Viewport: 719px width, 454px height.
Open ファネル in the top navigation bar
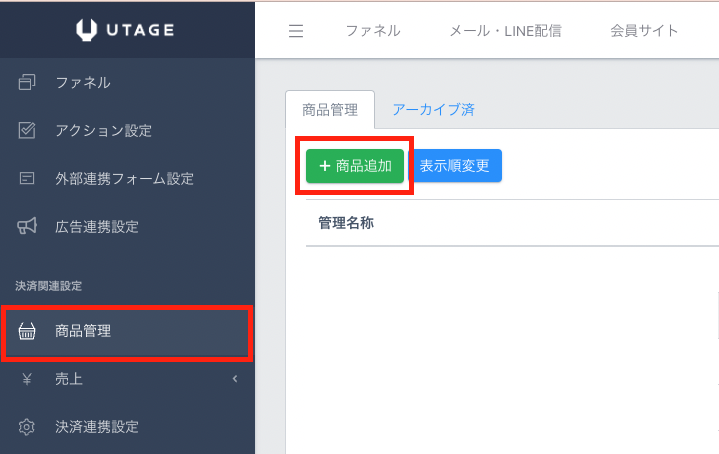(x=373, y=31)
